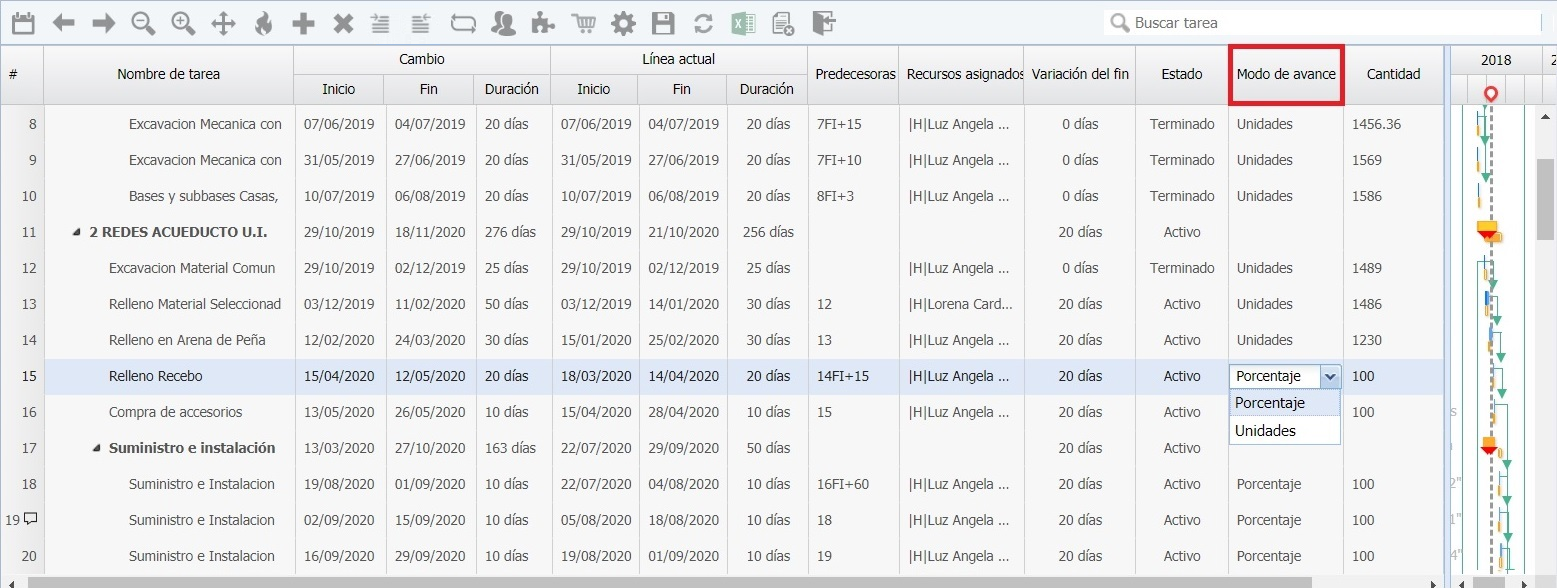
Task: Click the row number 11 cell
Action: [28, 232]
